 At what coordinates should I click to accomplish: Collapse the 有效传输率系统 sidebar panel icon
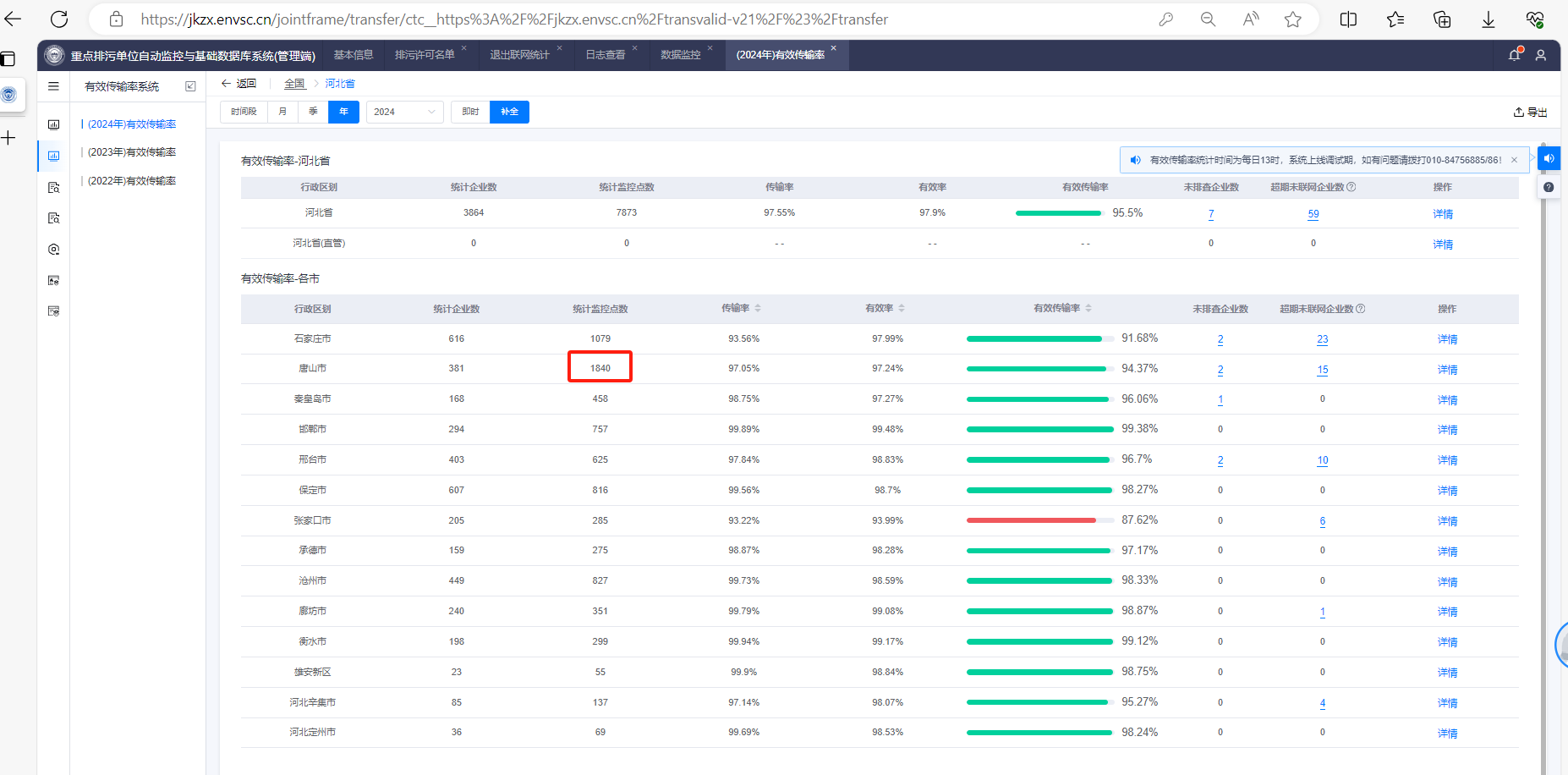click(190, 86)
